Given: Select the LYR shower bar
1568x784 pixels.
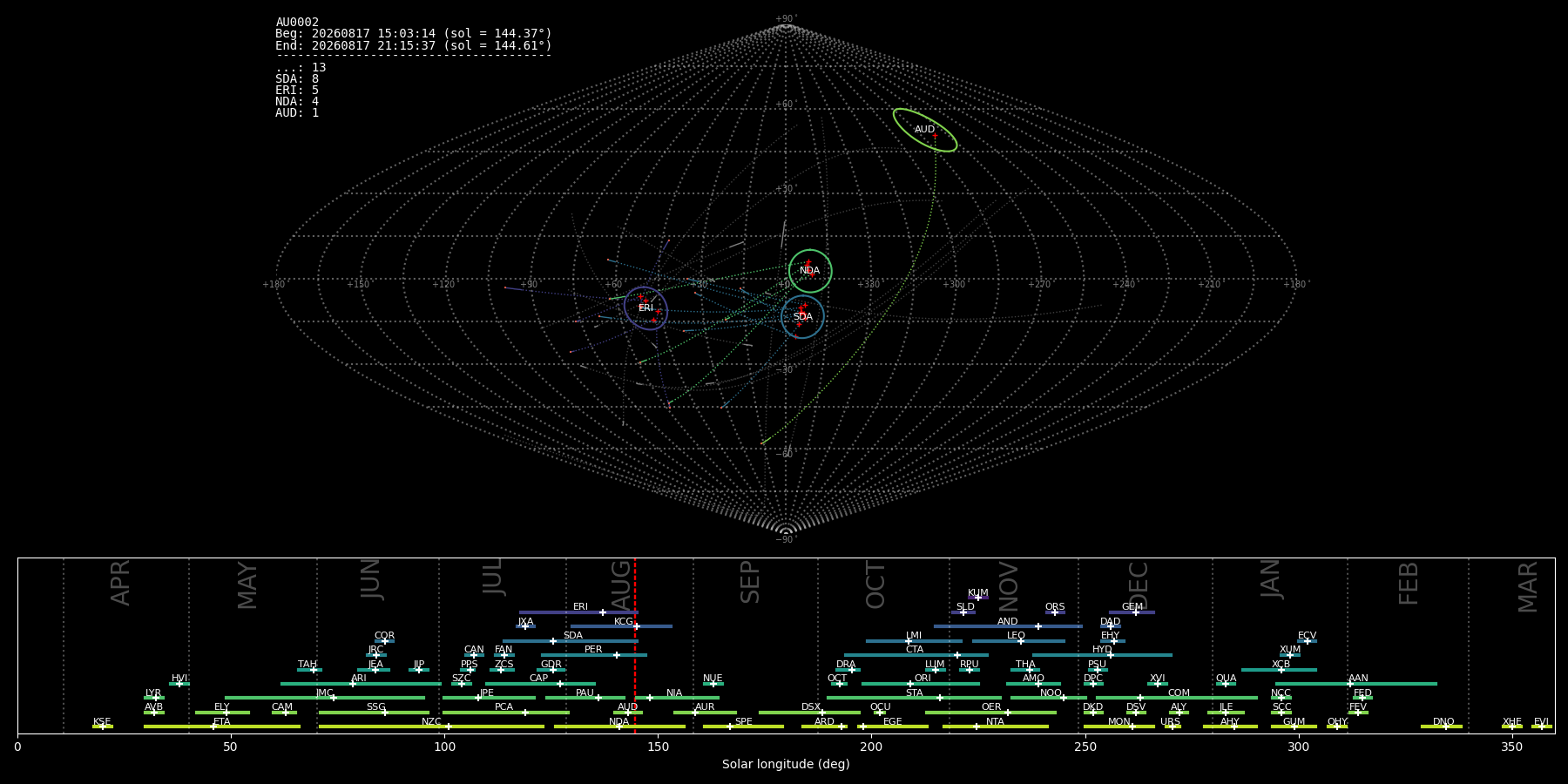Looking at the screenshot, I should 154,698.
